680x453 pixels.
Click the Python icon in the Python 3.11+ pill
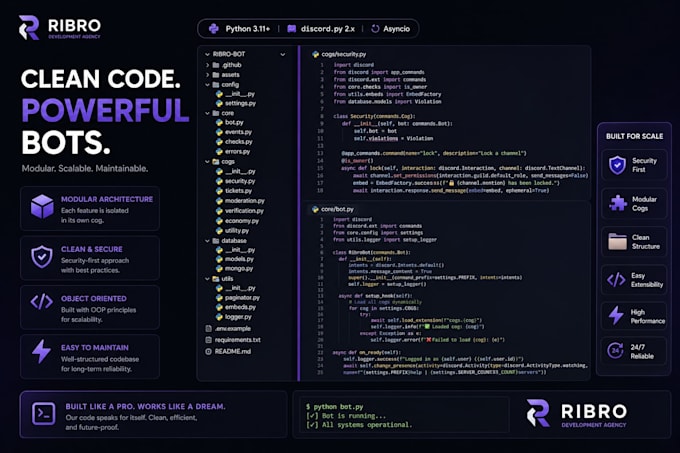213,29
